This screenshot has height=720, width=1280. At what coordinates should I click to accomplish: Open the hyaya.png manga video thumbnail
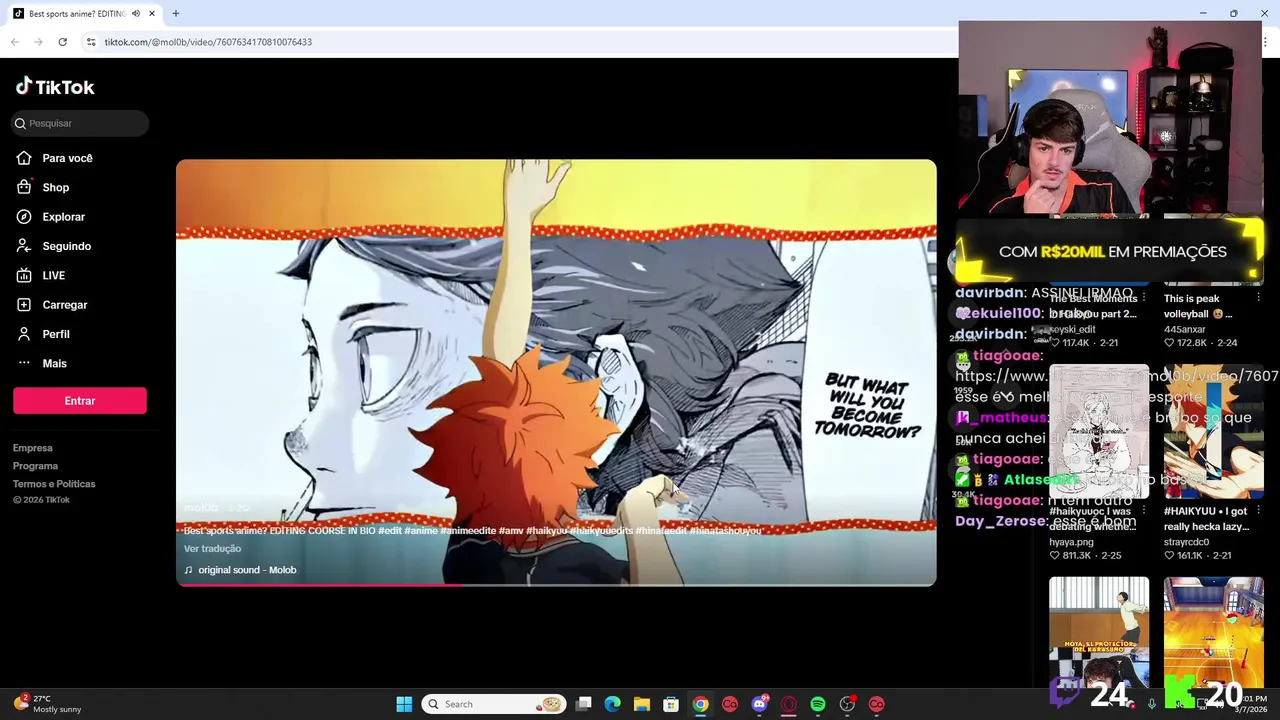[x=1099, y=432]
